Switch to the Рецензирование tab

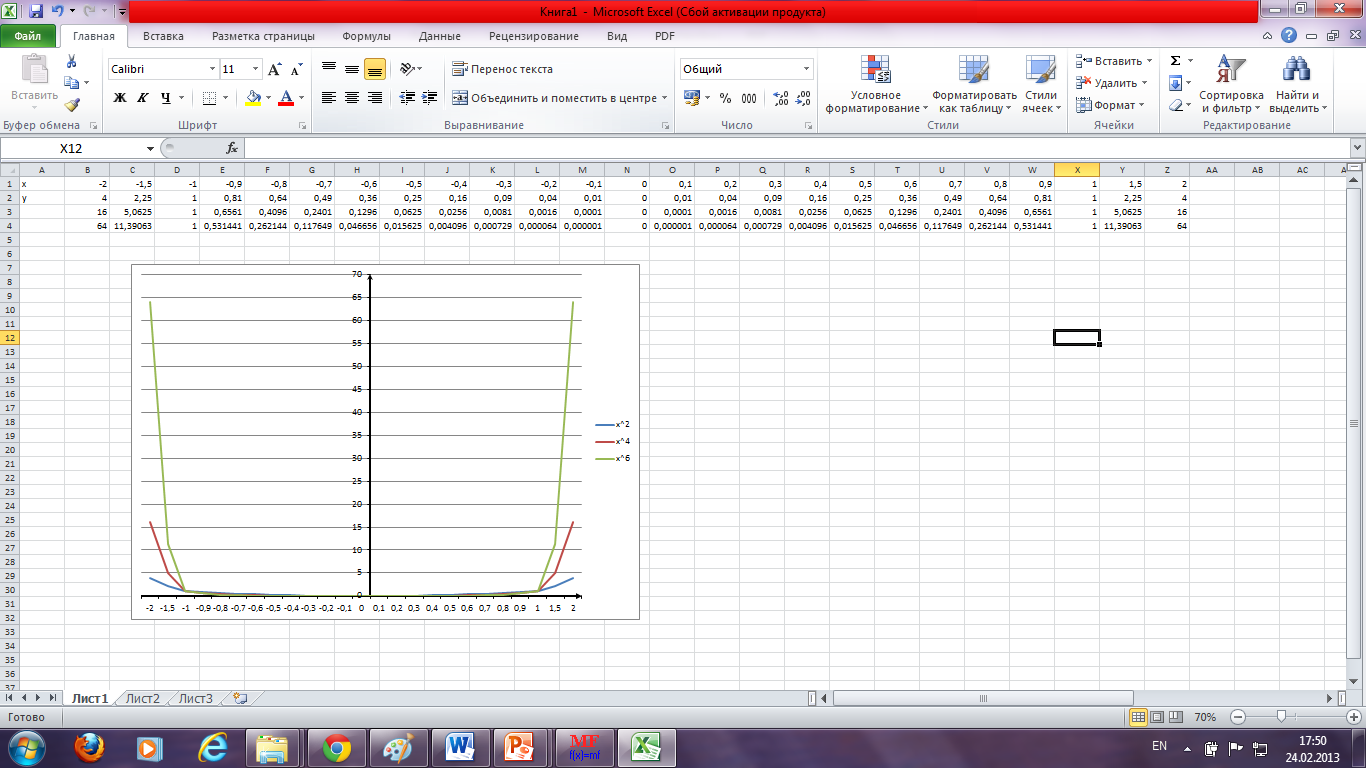coord(534,36)
